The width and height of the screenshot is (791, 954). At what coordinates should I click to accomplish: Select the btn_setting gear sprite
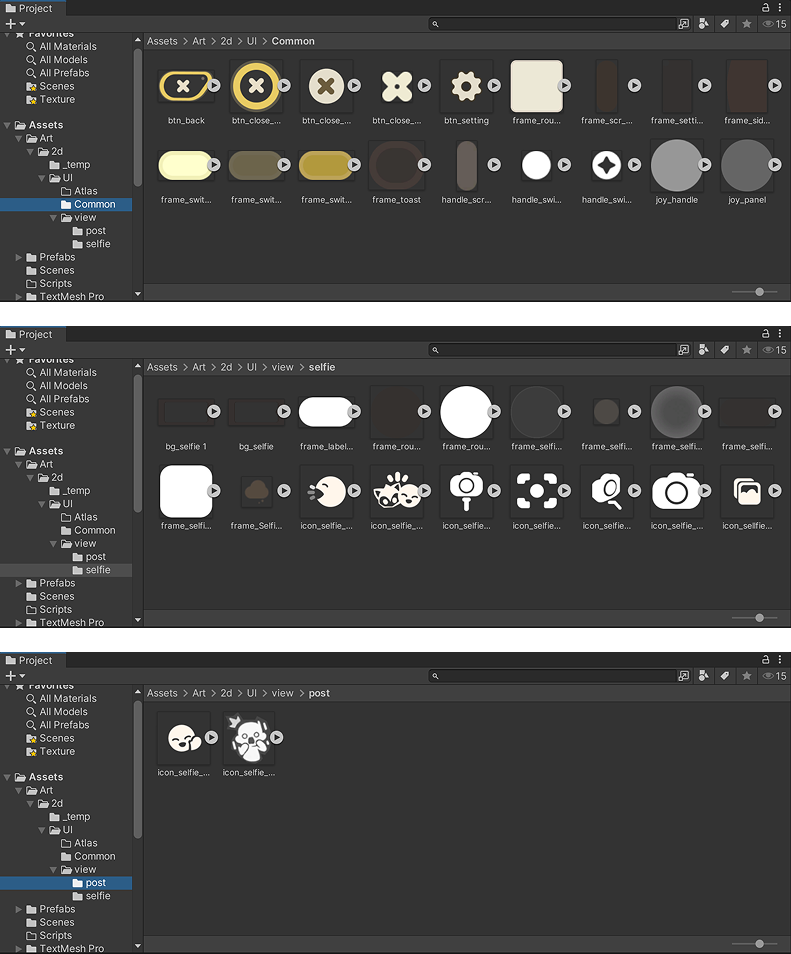pyautogui.click(x=466, y=86)
